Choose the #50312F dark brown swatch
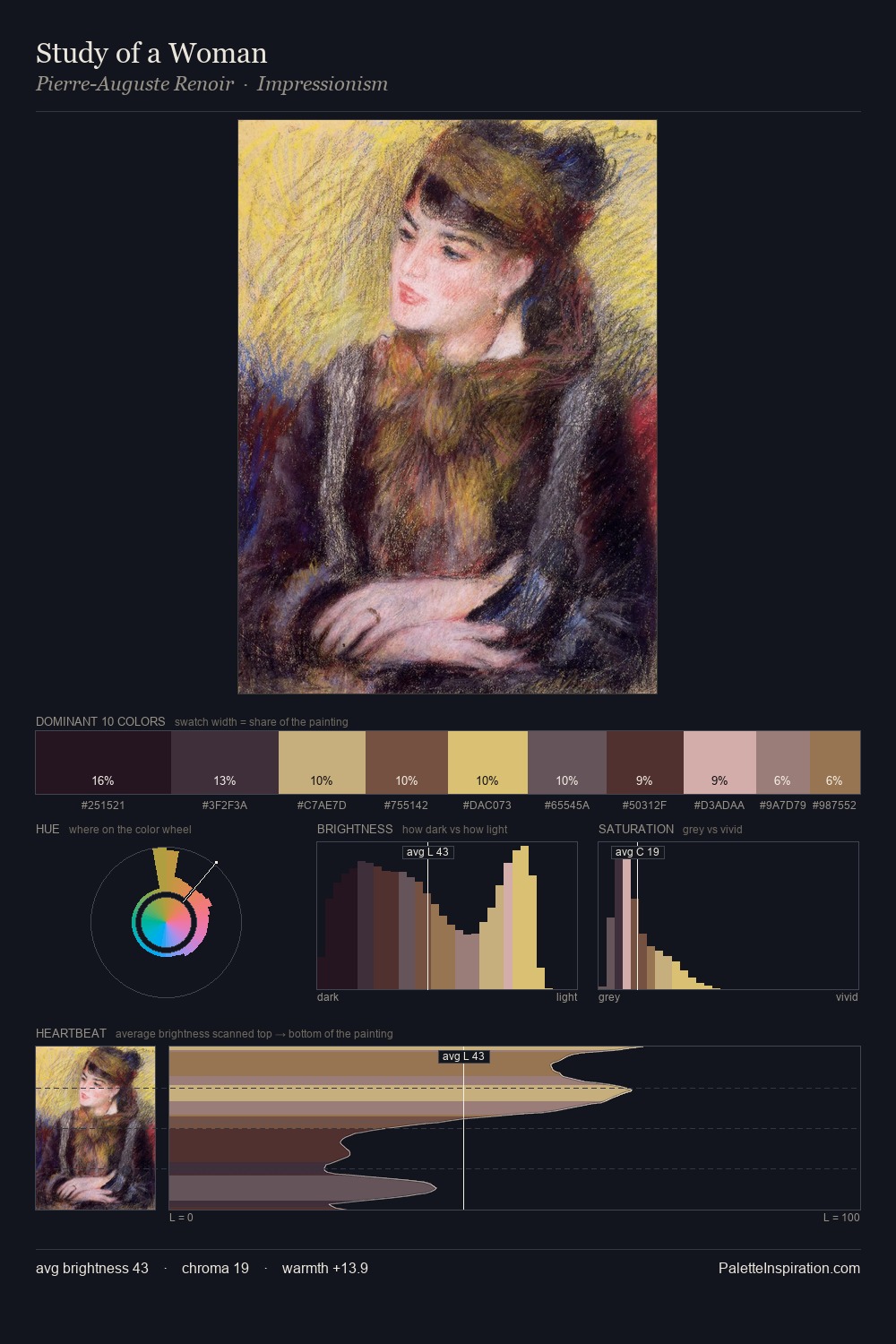The height and width of the screenshot is (1344, 896). coord(645,762)
